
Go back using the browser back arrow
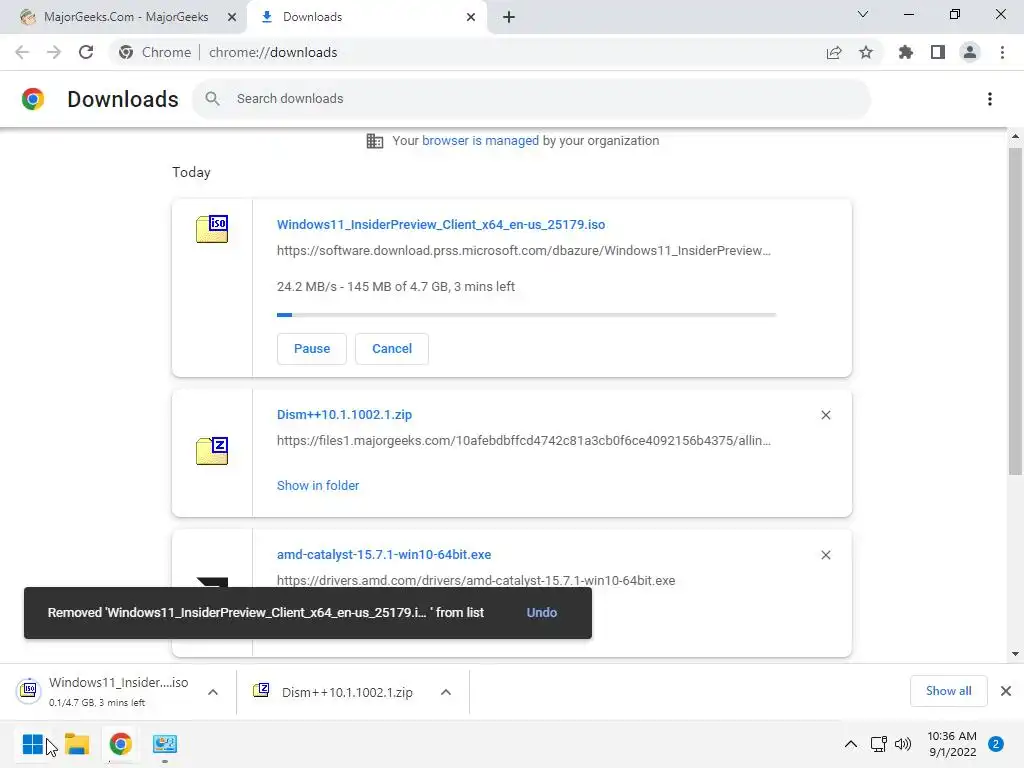coord(22,52)
